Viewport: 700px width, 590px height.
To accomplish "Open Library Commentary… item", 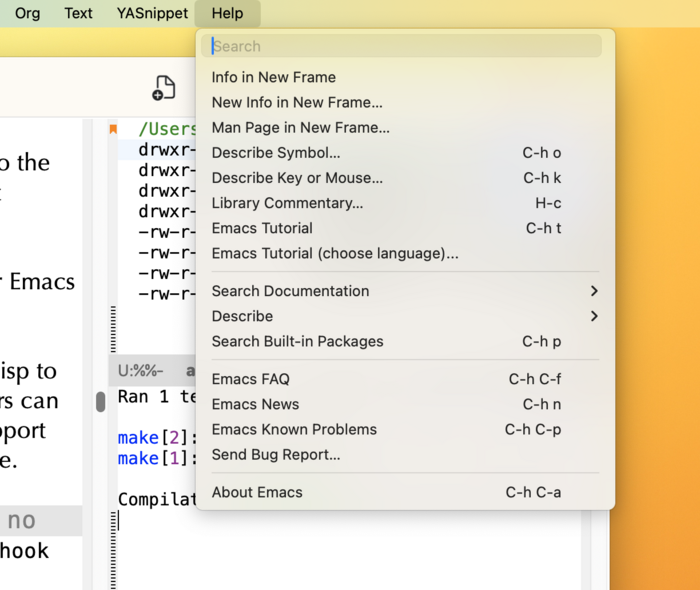I will coord(405,203).
